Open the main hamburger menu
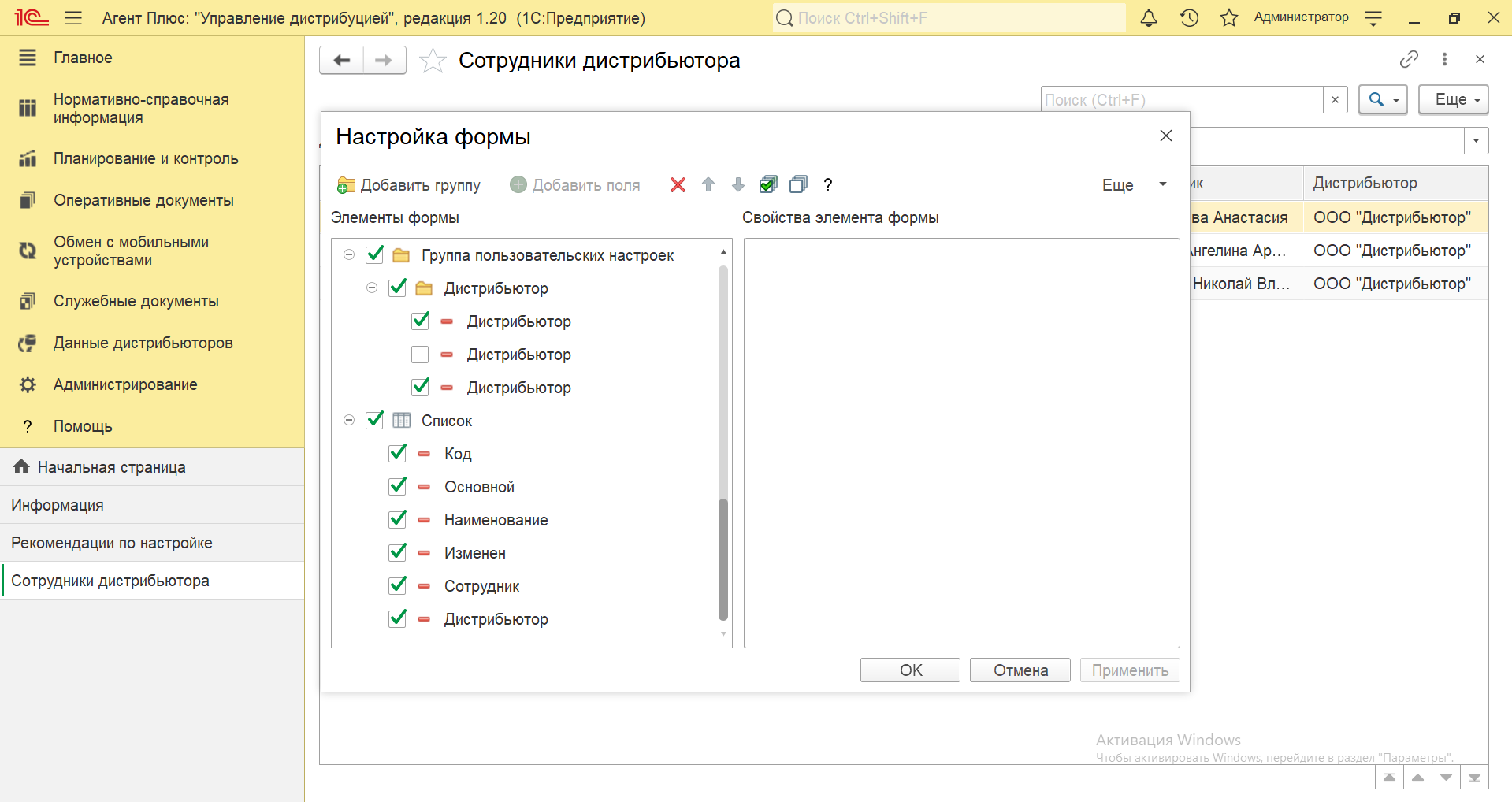Screen dimensions: 1512x802 coord(73,17)
